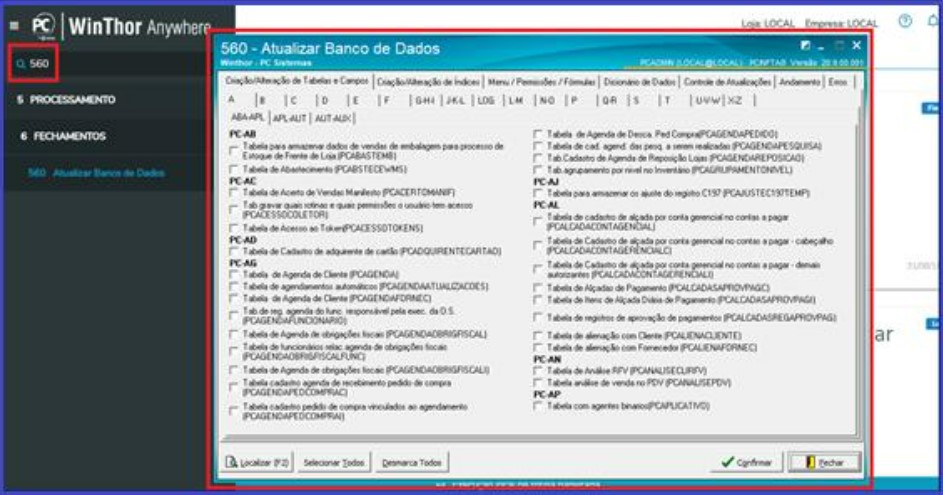Open the help question mark icon
The image size is (943, 495).
[905, 21]
